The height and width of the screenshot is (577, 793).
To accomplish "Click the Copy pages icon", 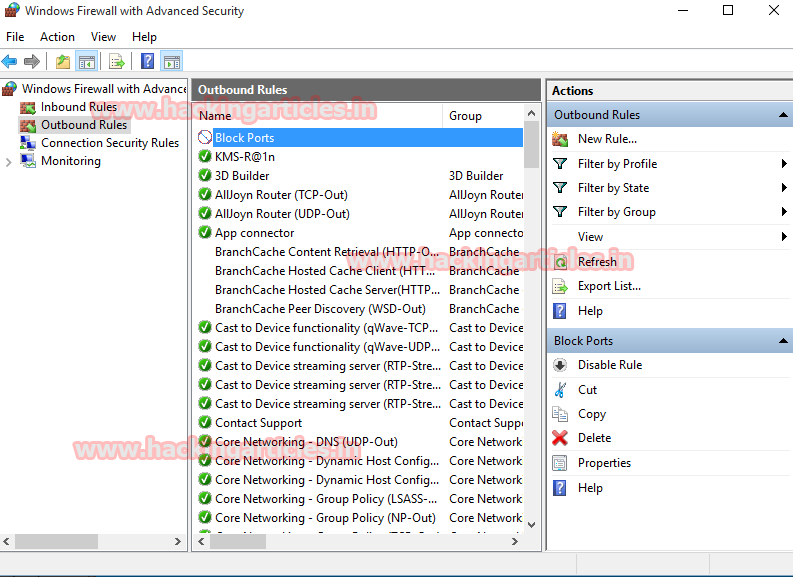I will click(560, 414).
